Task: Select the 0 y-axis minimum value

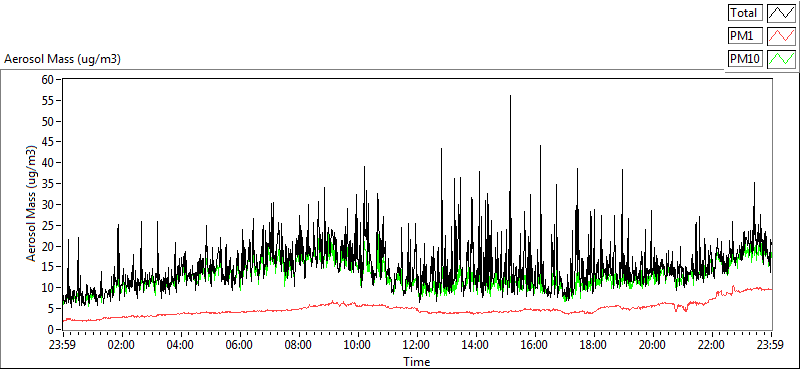Action: point(51,329)
